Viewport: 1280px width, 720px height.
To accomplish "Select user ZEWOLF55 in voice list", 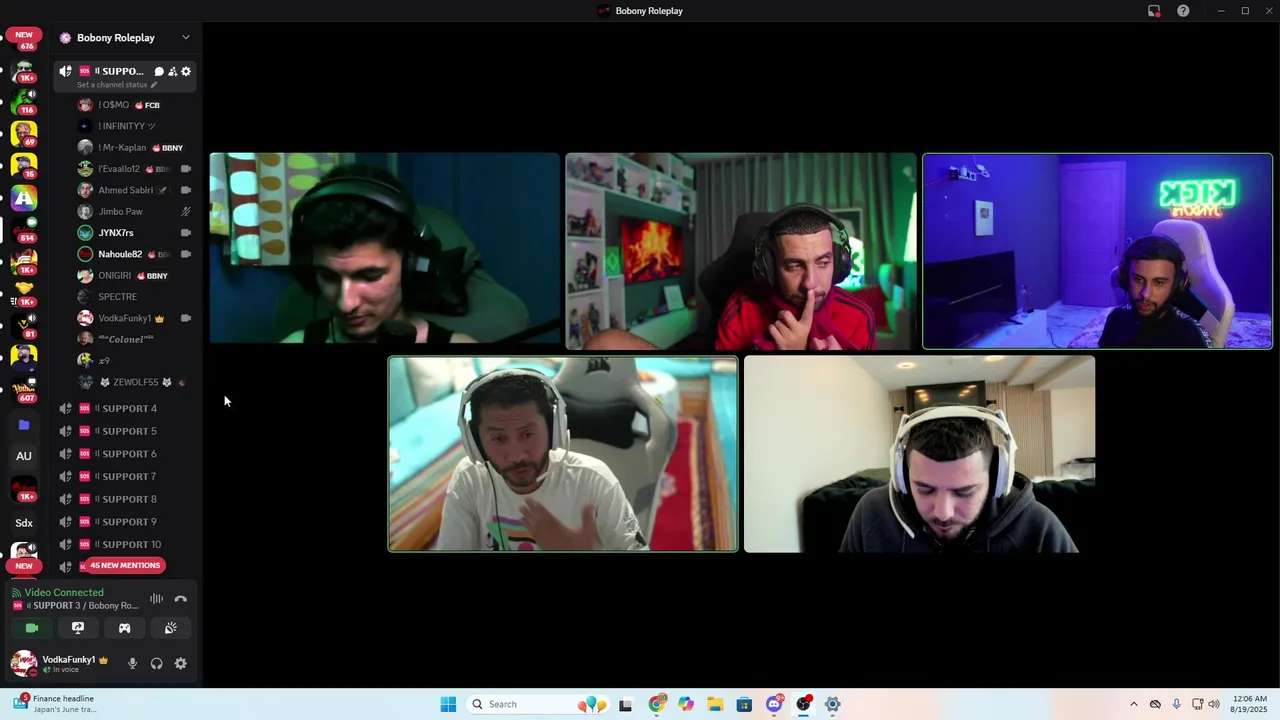I will point(135,382).
